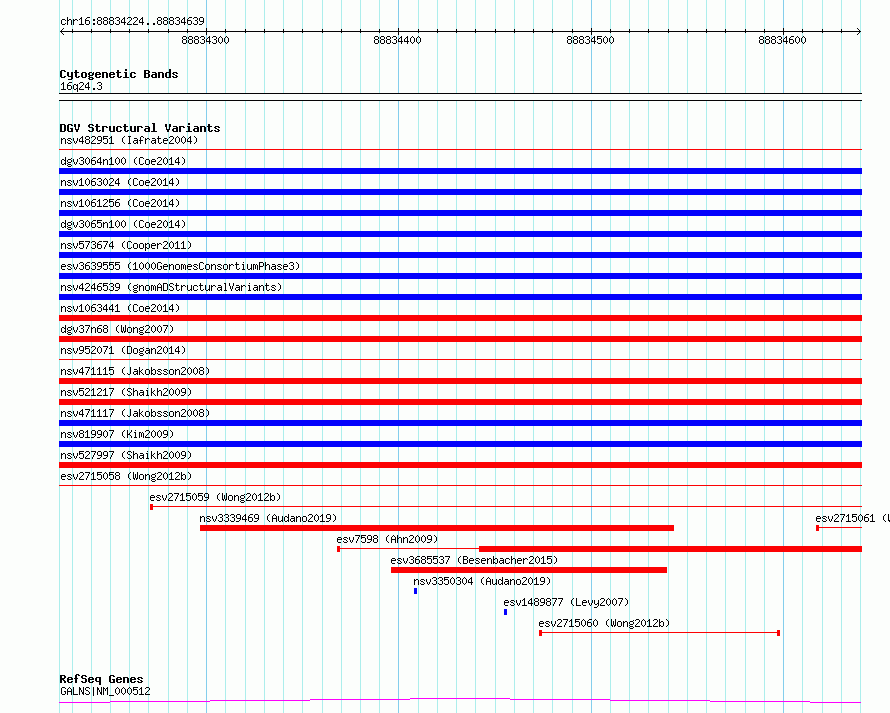Select the DGV Structural Variants track title
Image resolution: width=890 pixels, height=713 pixels.
coord(140,128)
